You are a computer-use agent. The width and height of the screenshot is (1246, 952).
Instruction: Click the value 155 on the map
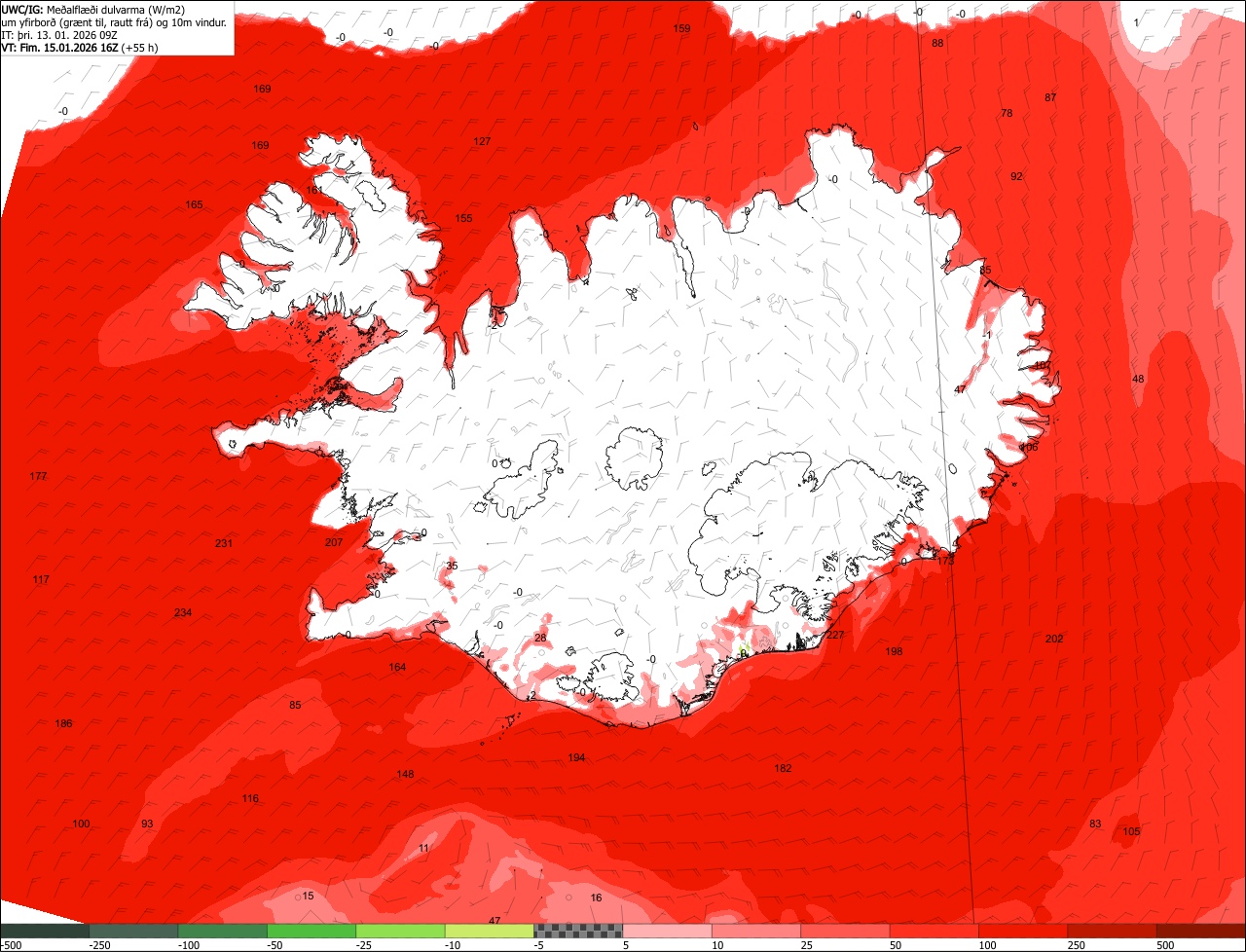coord(463,218)
